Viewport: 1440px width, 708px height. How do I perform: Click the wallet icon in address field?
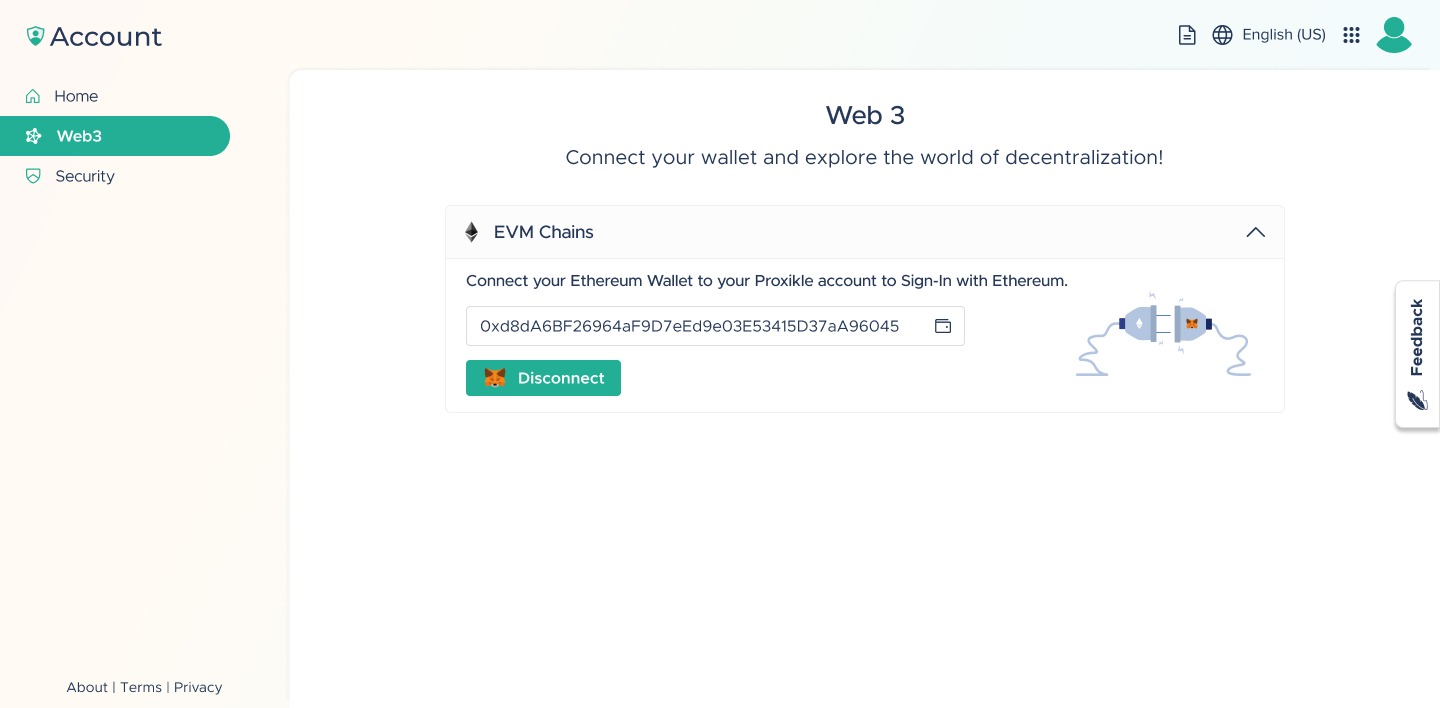pyautogui.click(x=943, y=326)
